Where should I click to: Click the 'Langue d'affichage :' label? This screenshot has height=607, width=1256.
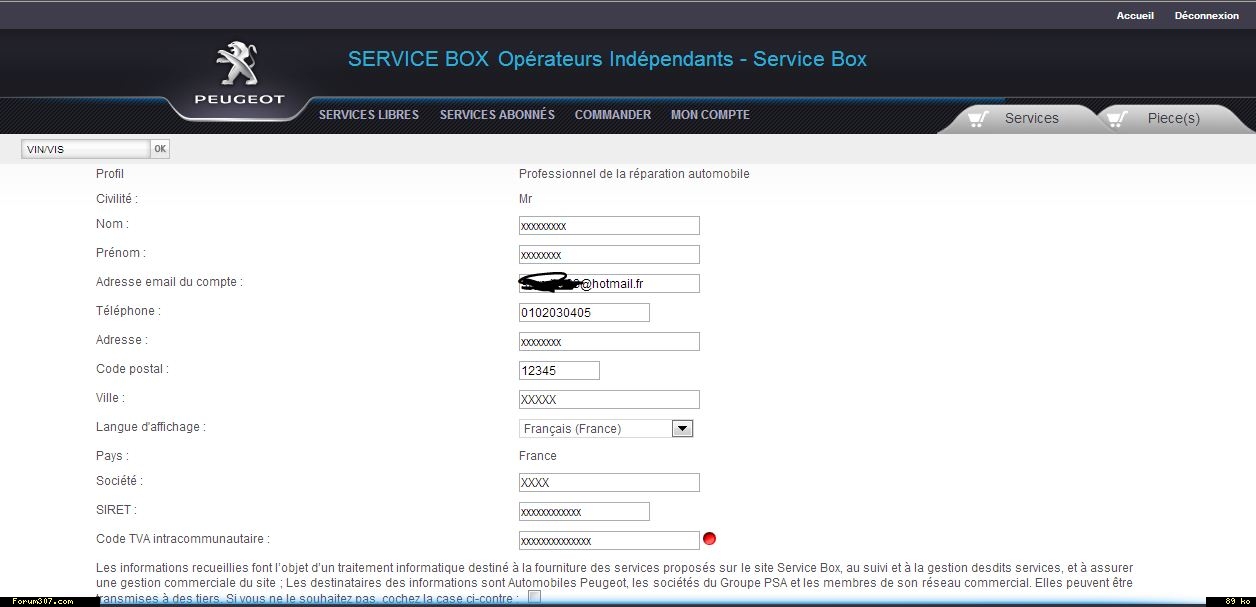tap(151, 427)
